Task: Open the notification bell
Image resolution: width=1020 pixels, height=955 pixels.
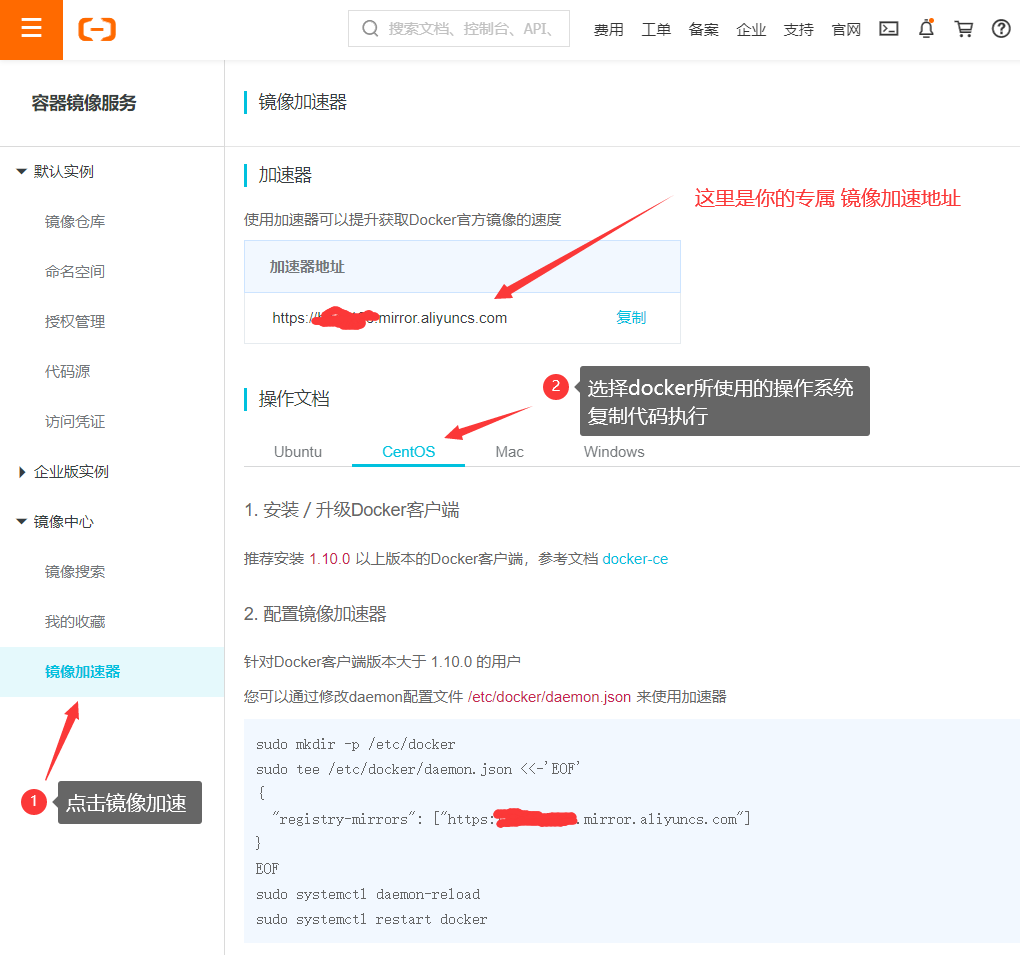Action: pyautogui.click(x=926, y=29)
